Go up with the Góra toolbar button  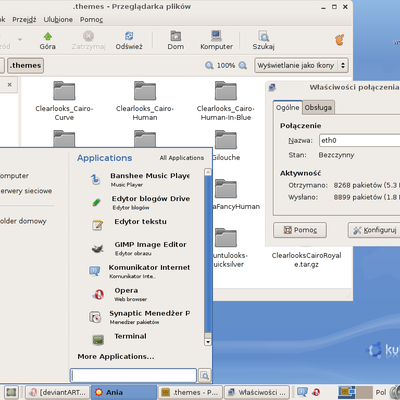pos(48,41)
